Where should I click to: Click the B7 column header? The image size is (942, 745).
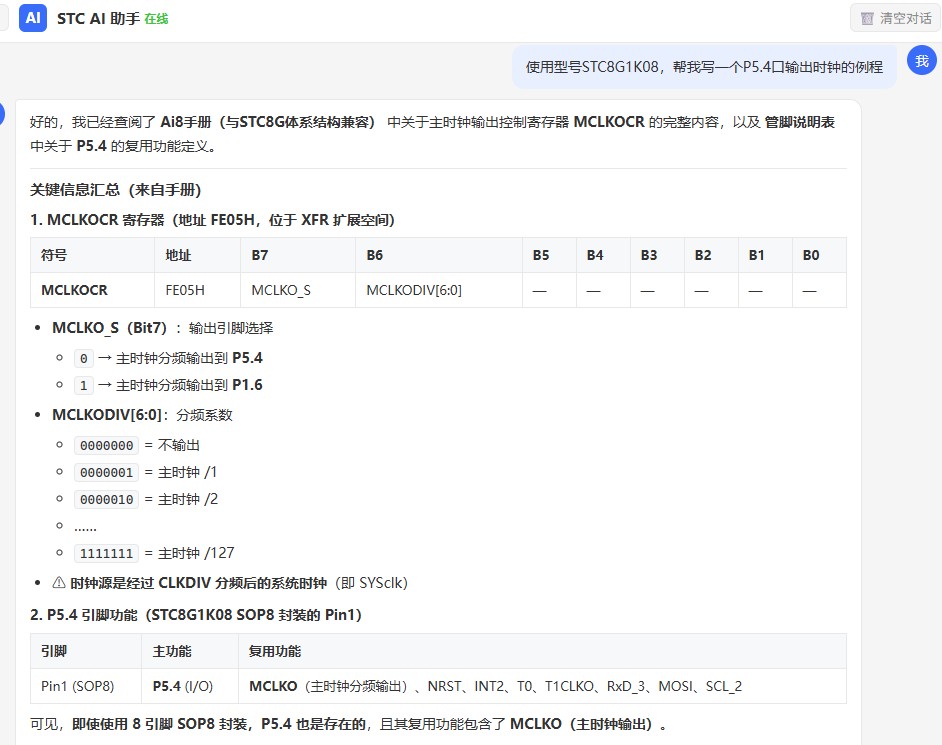point(298,255)
